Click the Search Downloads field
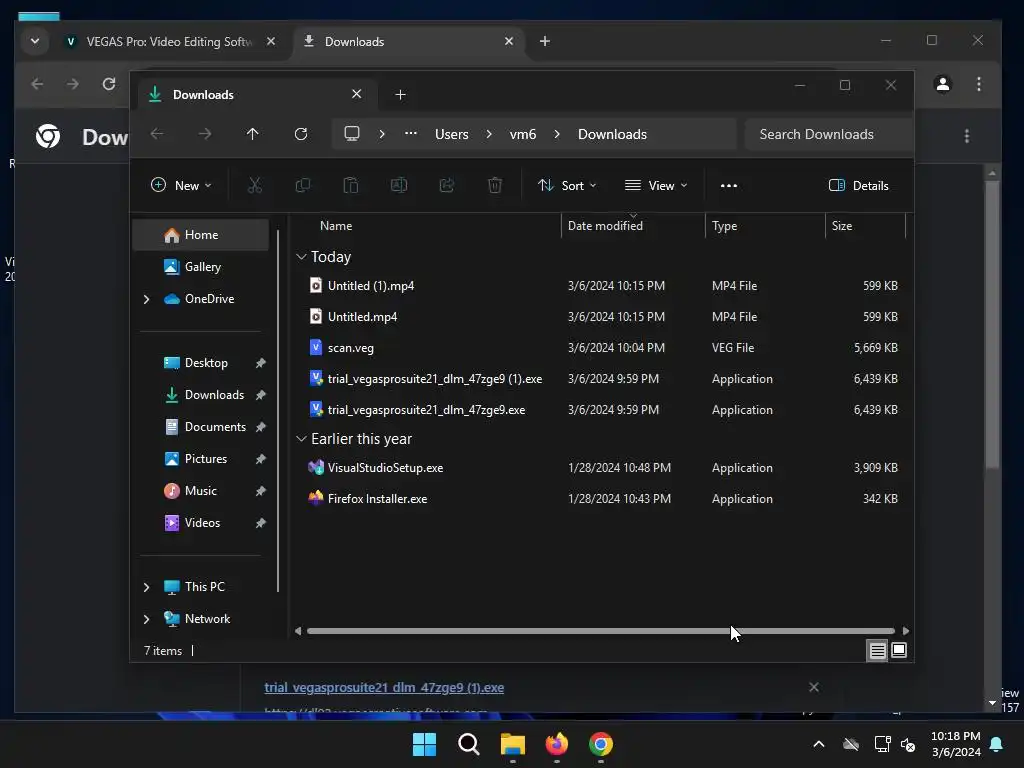Image resolution: width=1024 pixels, height=768 pixels. pos(829,134)
